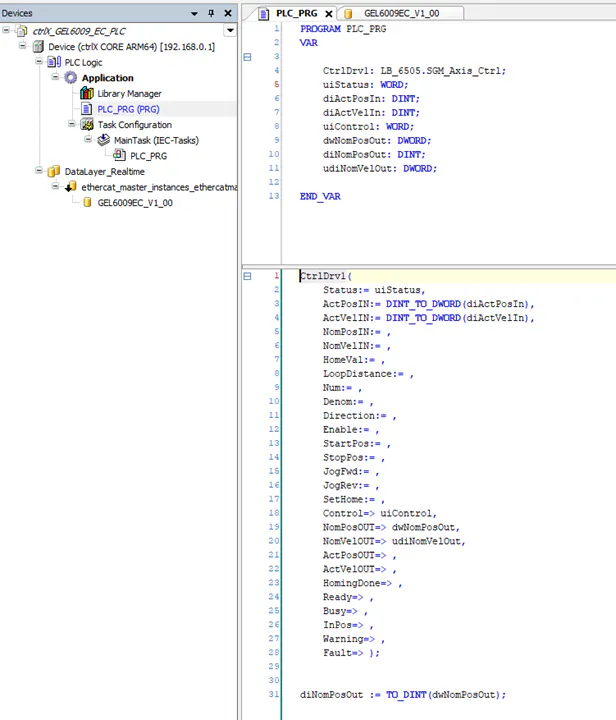Viewport: 616px width, 720px height.
Task: Click the Task Configuration icon
Action: pyautogui.click(x=87, y=125)
